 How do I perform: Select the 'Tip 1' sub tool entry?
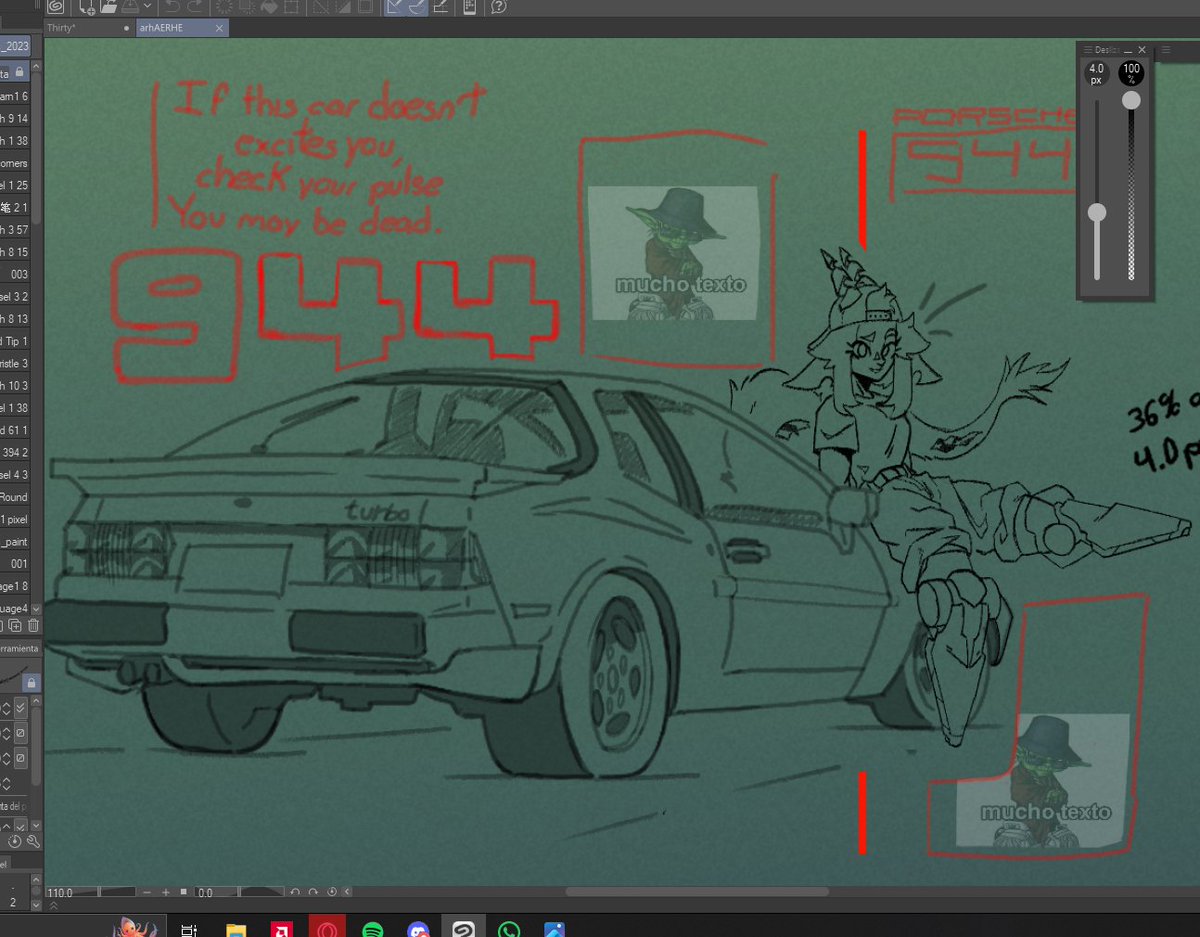point(15,341)
